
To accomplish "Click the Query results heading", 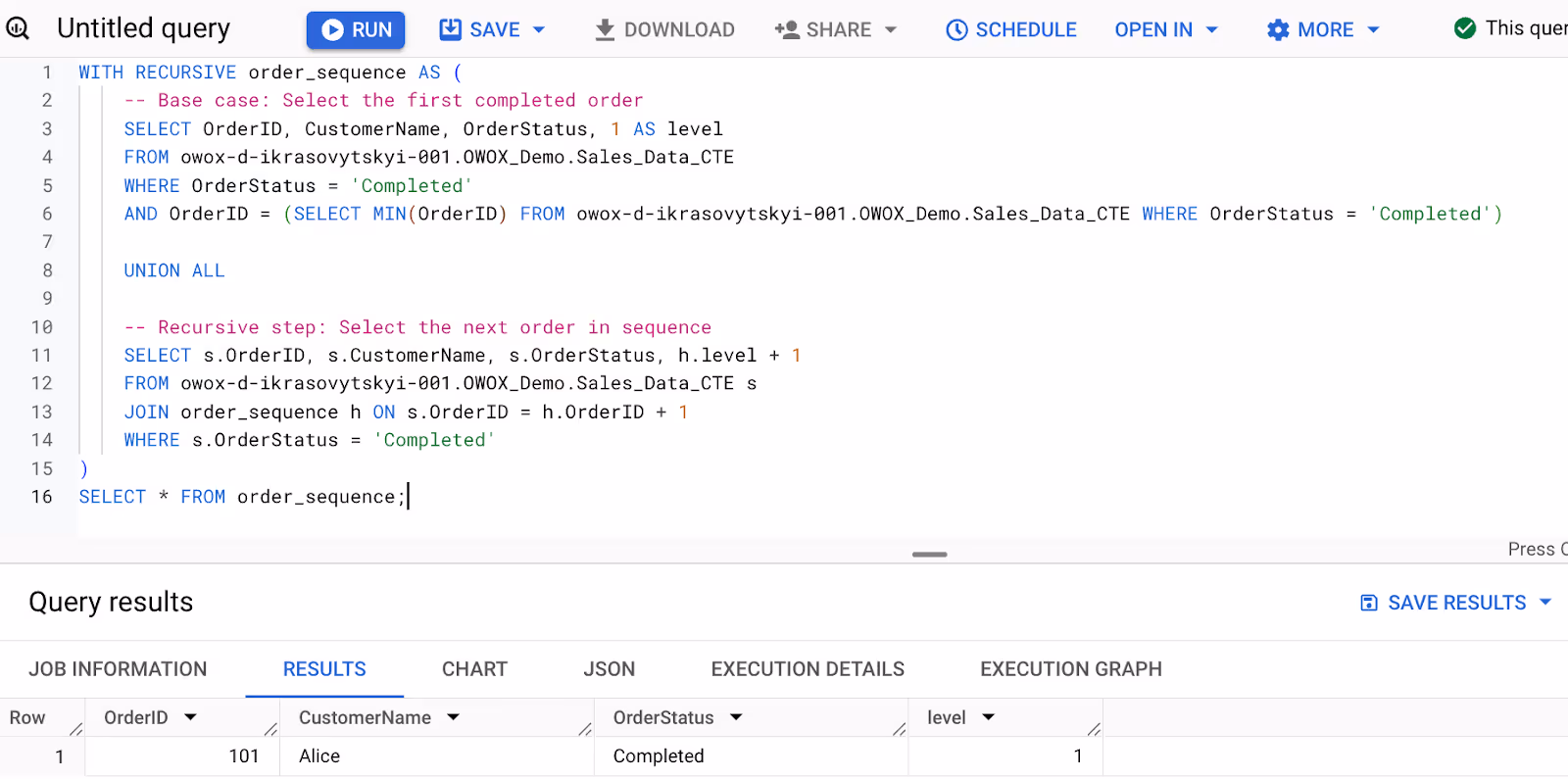I will 111,602.
